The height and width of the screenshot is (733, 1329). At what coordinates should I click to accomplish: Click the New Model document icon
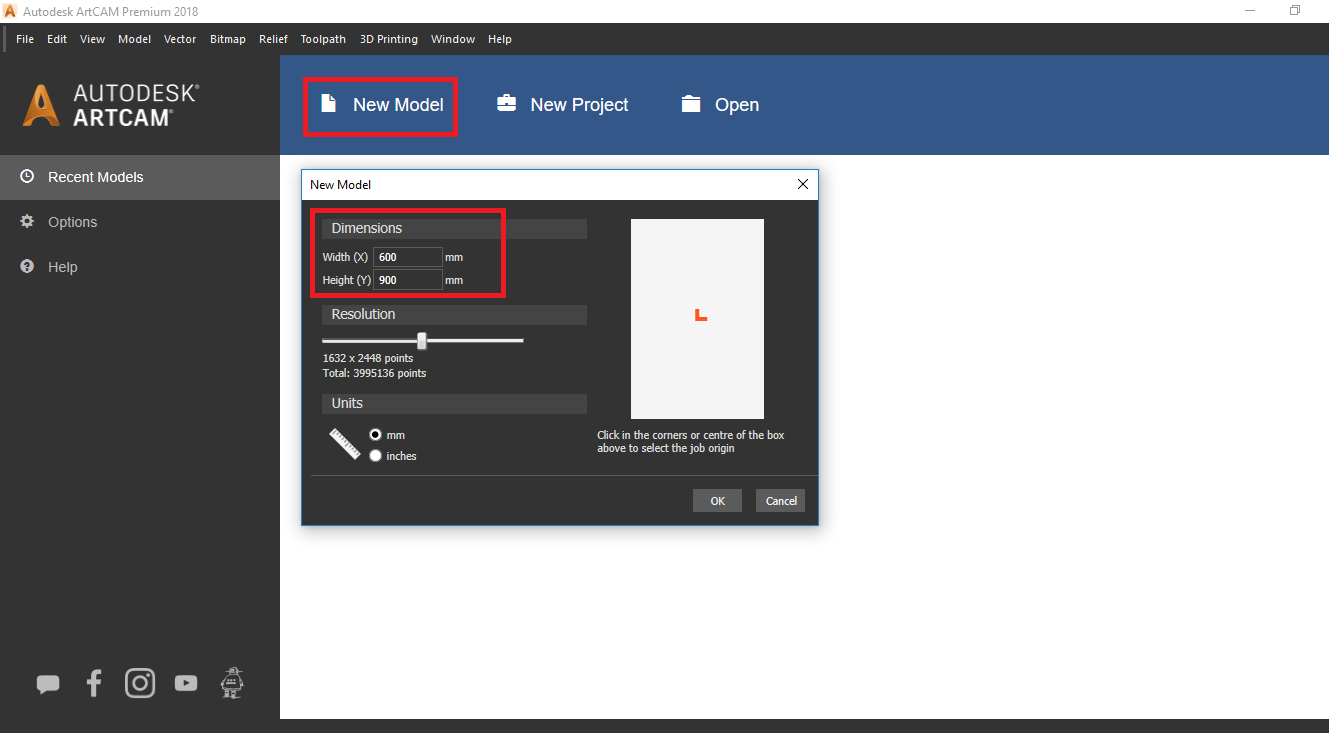[x=328, y=103]
